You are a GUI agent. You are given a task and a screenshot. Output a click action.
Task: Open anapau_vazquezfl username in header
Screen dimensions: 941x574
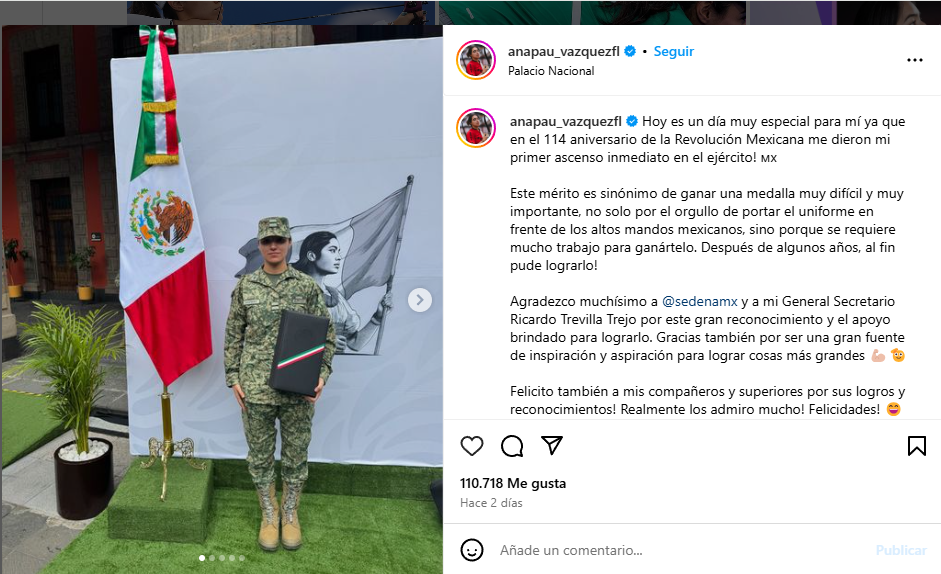[564, 52]
